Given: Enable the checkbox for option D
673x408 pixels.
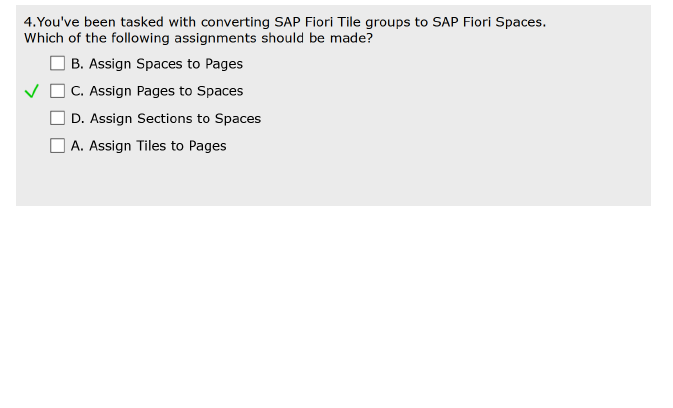Looking at the screenshot, I should point(58,118).
